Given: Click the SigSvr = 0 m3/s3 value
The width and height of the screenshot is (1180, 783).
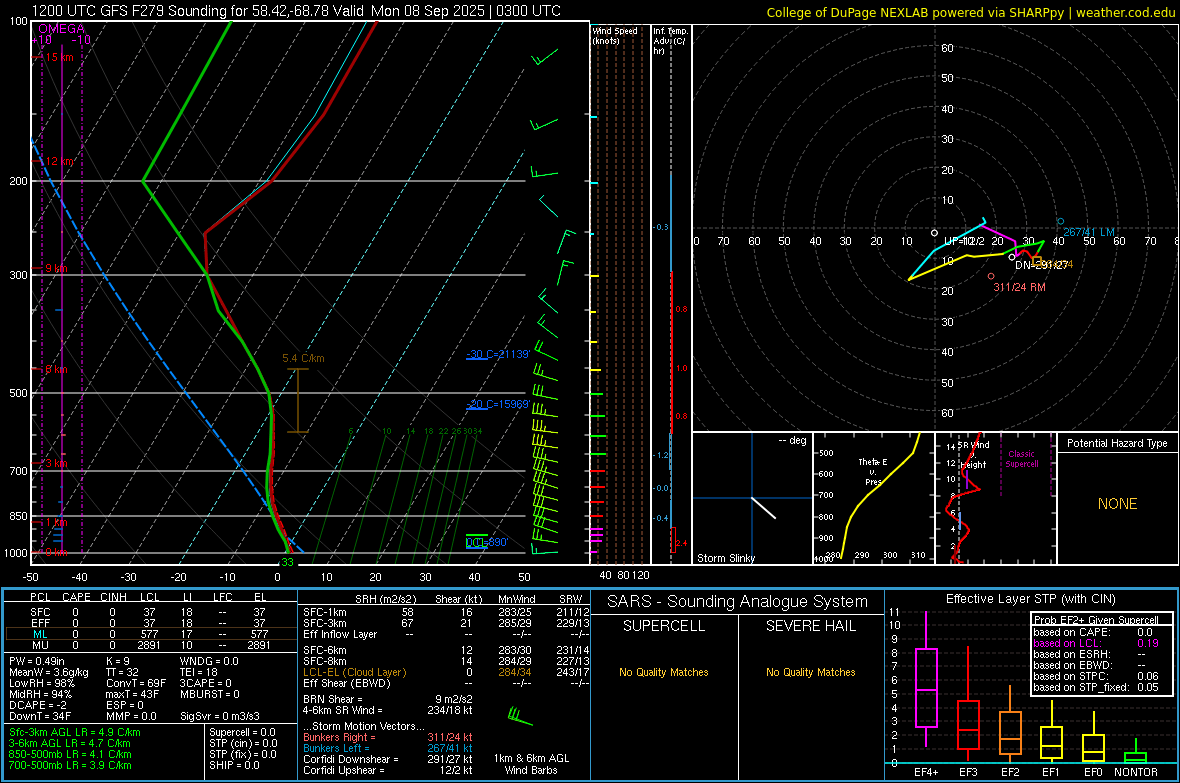Looking at the screenshot, I should point(220,716).
